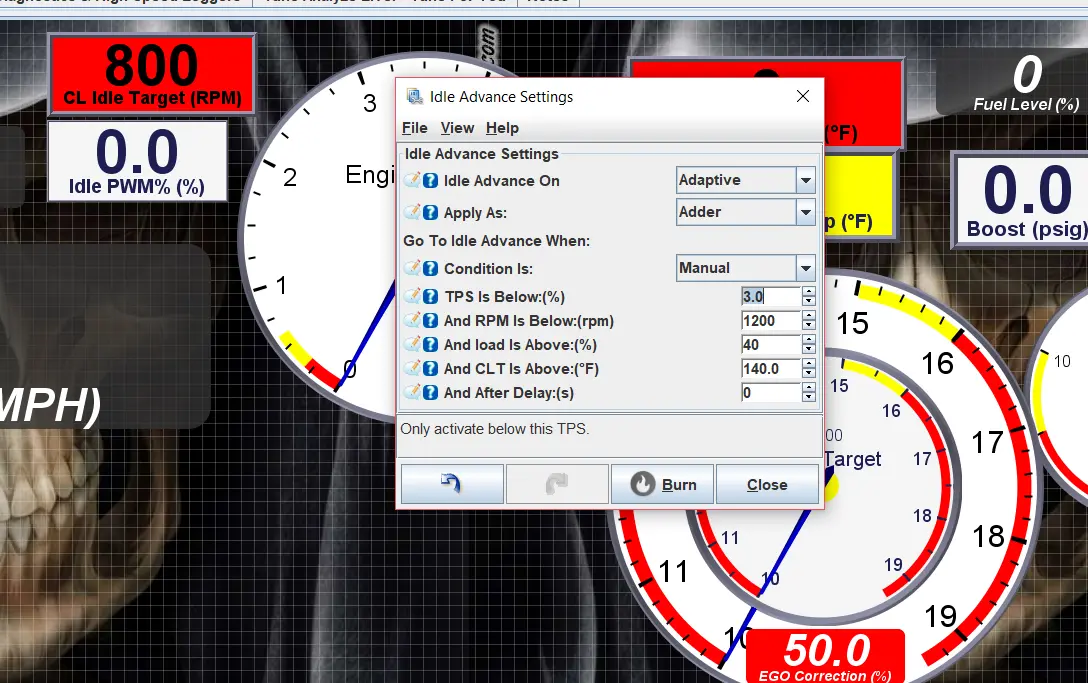Click the pencil icon beside And CLT Is Above
The height and width of the screenshot is (683, 1088).
[413, 368]
